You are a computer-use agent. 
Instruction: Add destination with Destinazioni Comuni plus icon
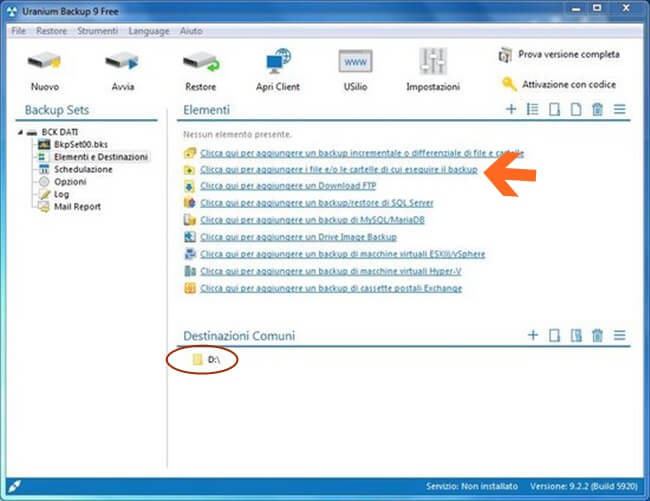533,335
